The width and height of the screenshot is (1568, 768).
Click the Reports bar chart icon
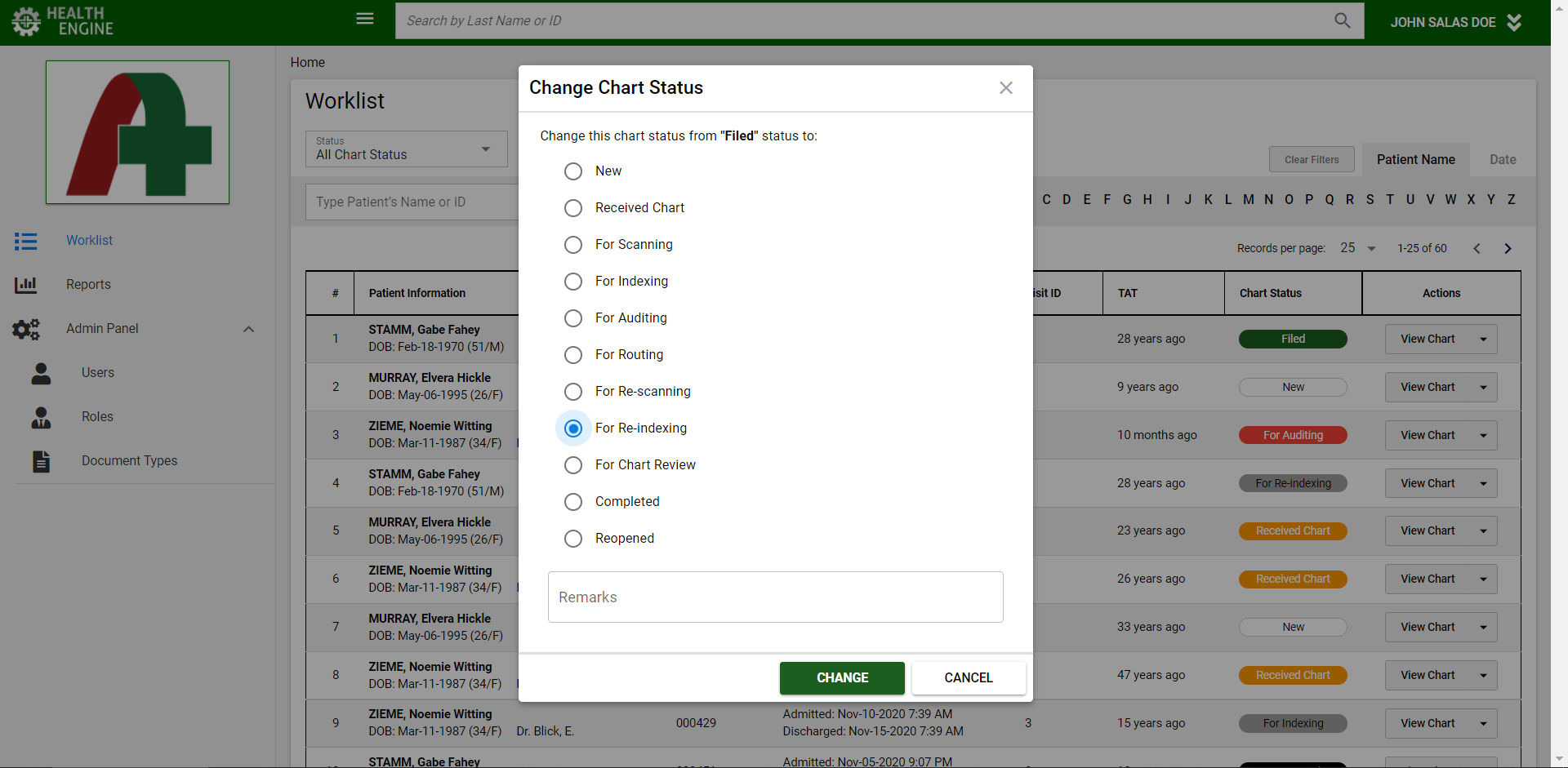click(25, 285)
